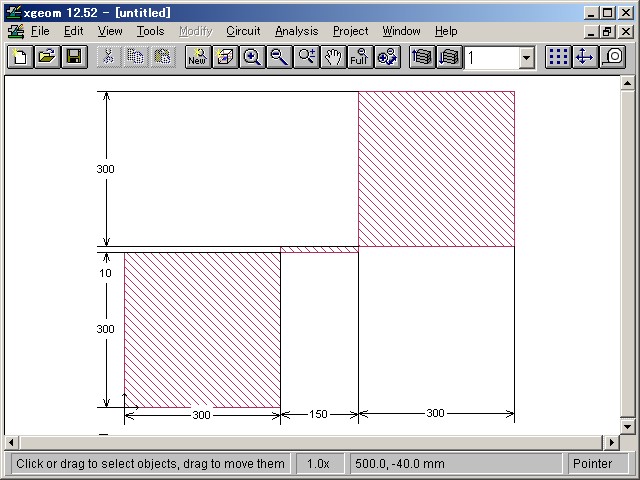The width and height of the screenshot is (640, 480).
Task: Open the Analysis menu
Action: [296, 31]
